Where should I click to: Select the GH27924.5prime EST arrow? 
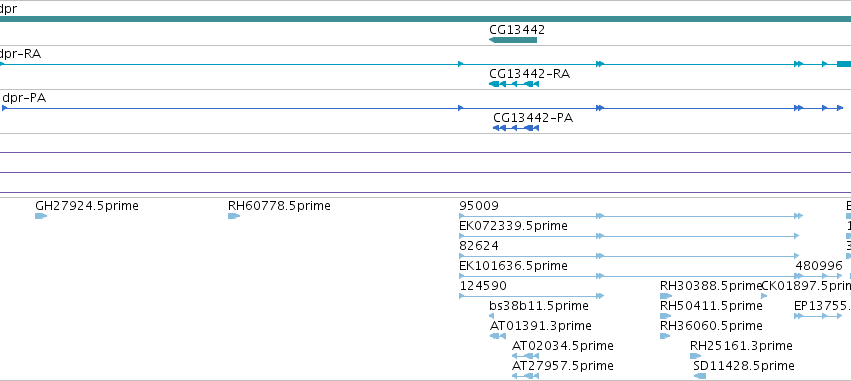point(41,216)
